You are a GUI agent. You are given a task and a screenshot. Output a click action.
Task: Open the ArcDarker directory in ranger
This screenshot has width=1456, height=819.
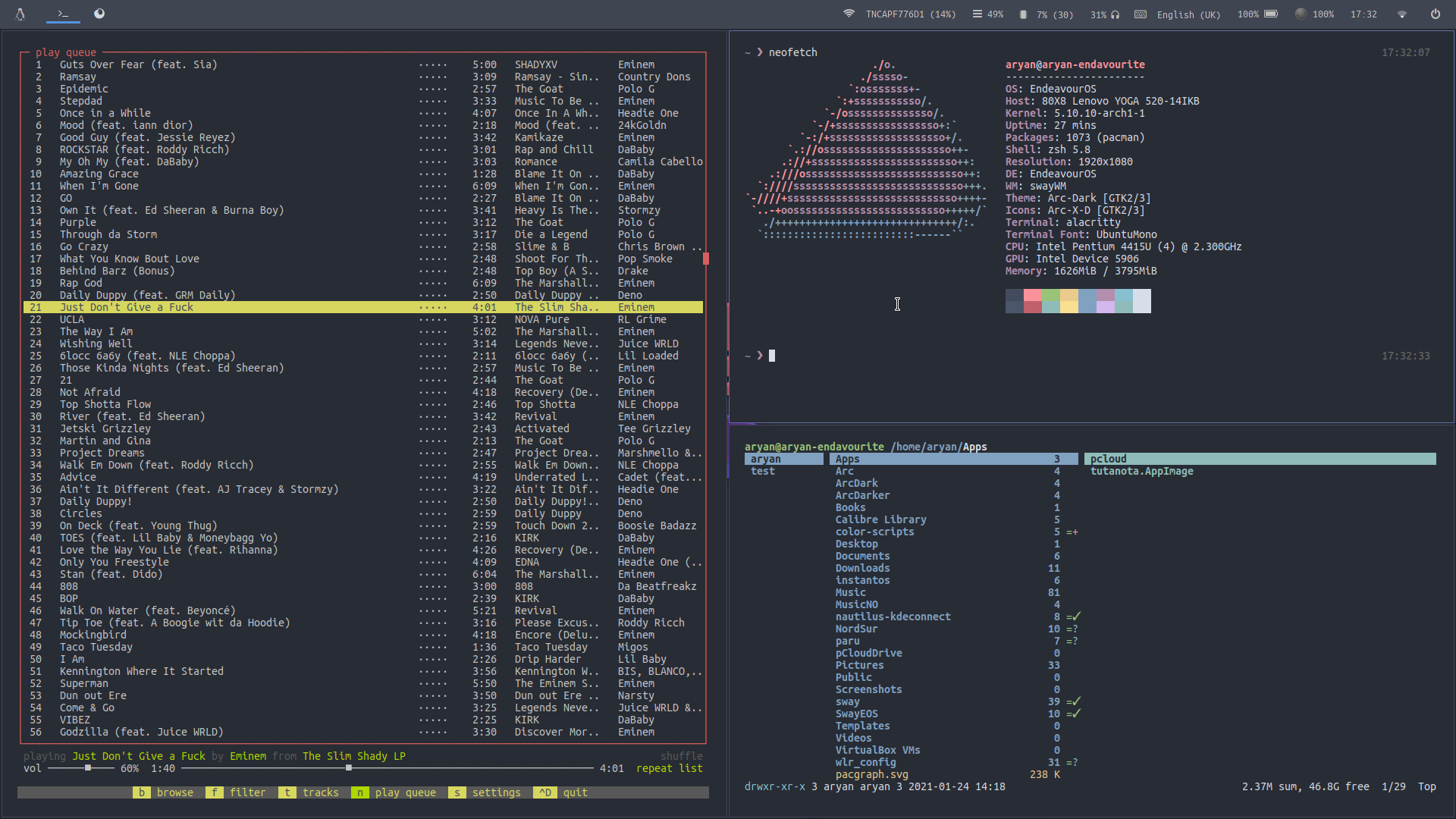pos(954,495)
